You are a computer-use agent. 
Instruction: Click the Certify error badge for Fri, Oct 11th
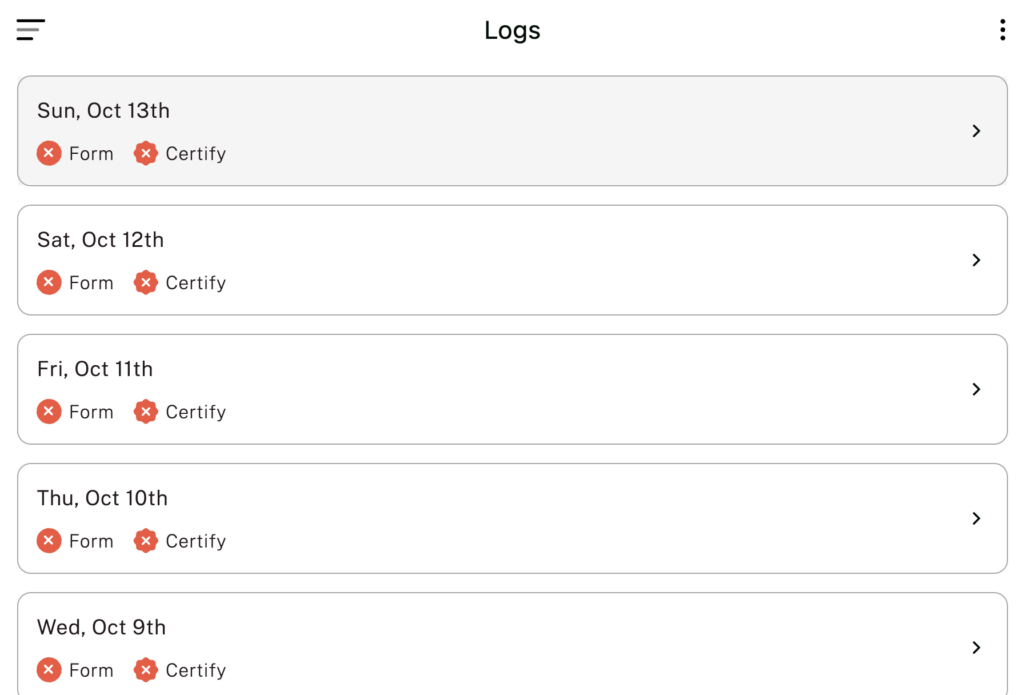pyautogui.click(x=146, y=411)
